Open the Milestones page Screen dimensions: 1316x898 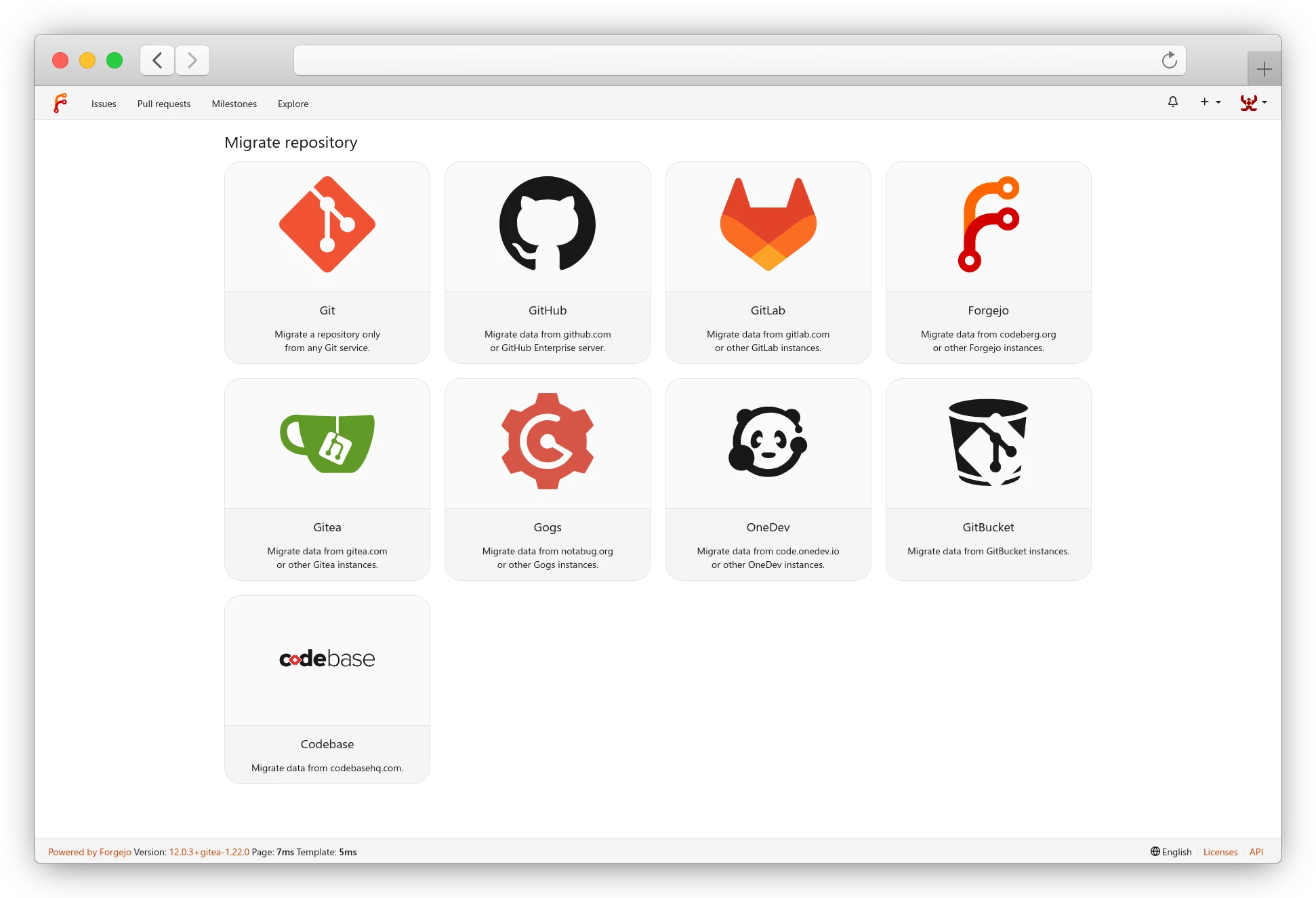234,104
